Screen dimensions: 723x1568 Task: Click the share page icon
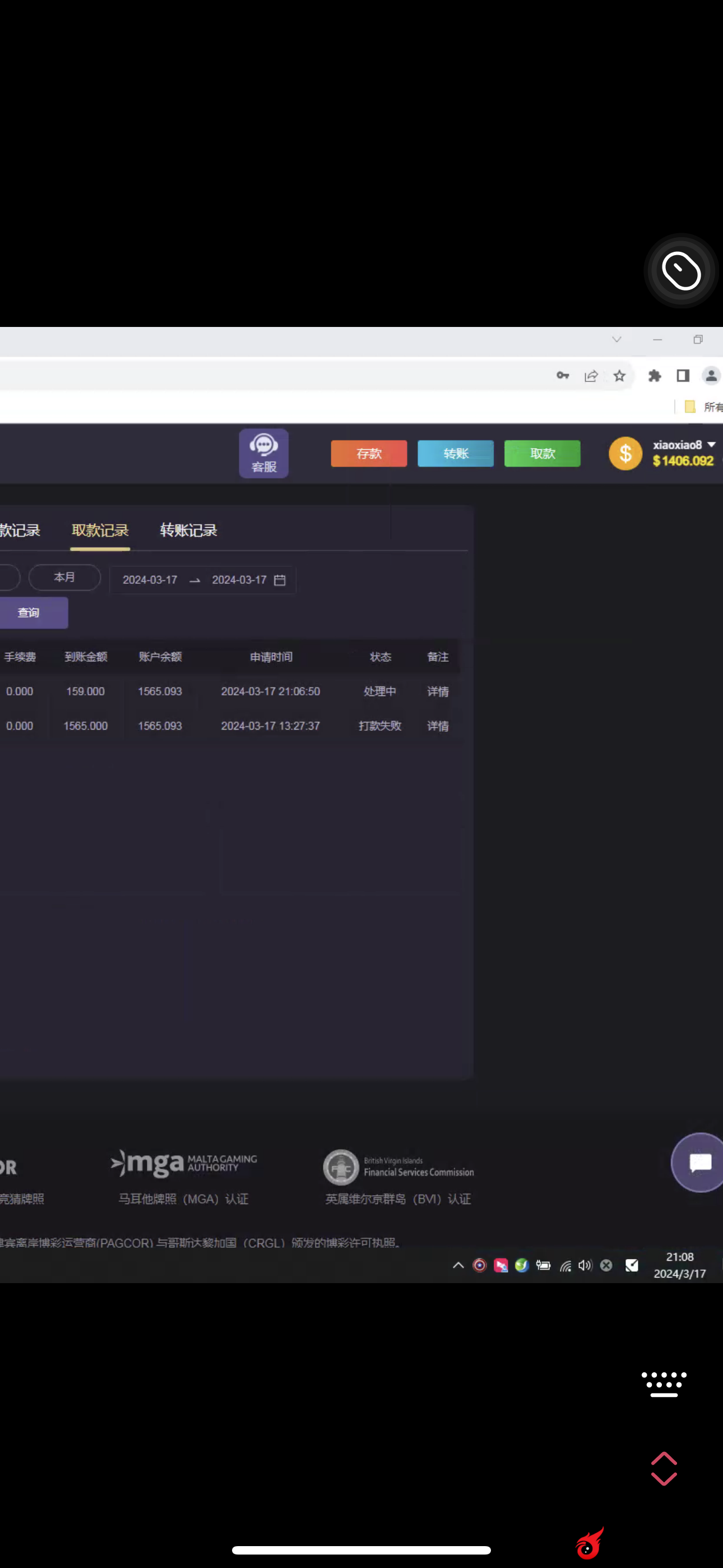pyautogui.click(x=590, y=376)
